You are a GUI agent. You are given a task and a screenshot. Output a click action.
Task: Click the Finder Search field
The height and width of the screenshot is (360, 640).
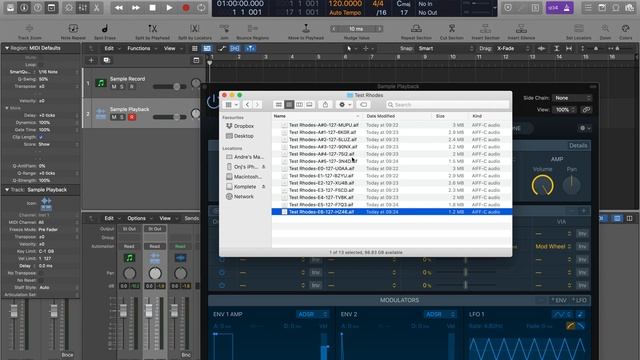click(x=447, y=105)
